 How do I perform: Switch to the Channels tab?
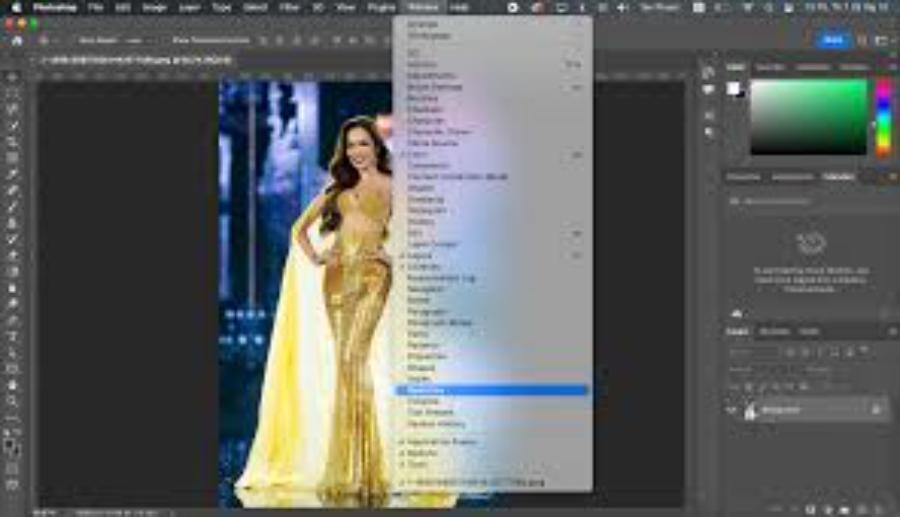pyautogui.click(x=774, y=331)
